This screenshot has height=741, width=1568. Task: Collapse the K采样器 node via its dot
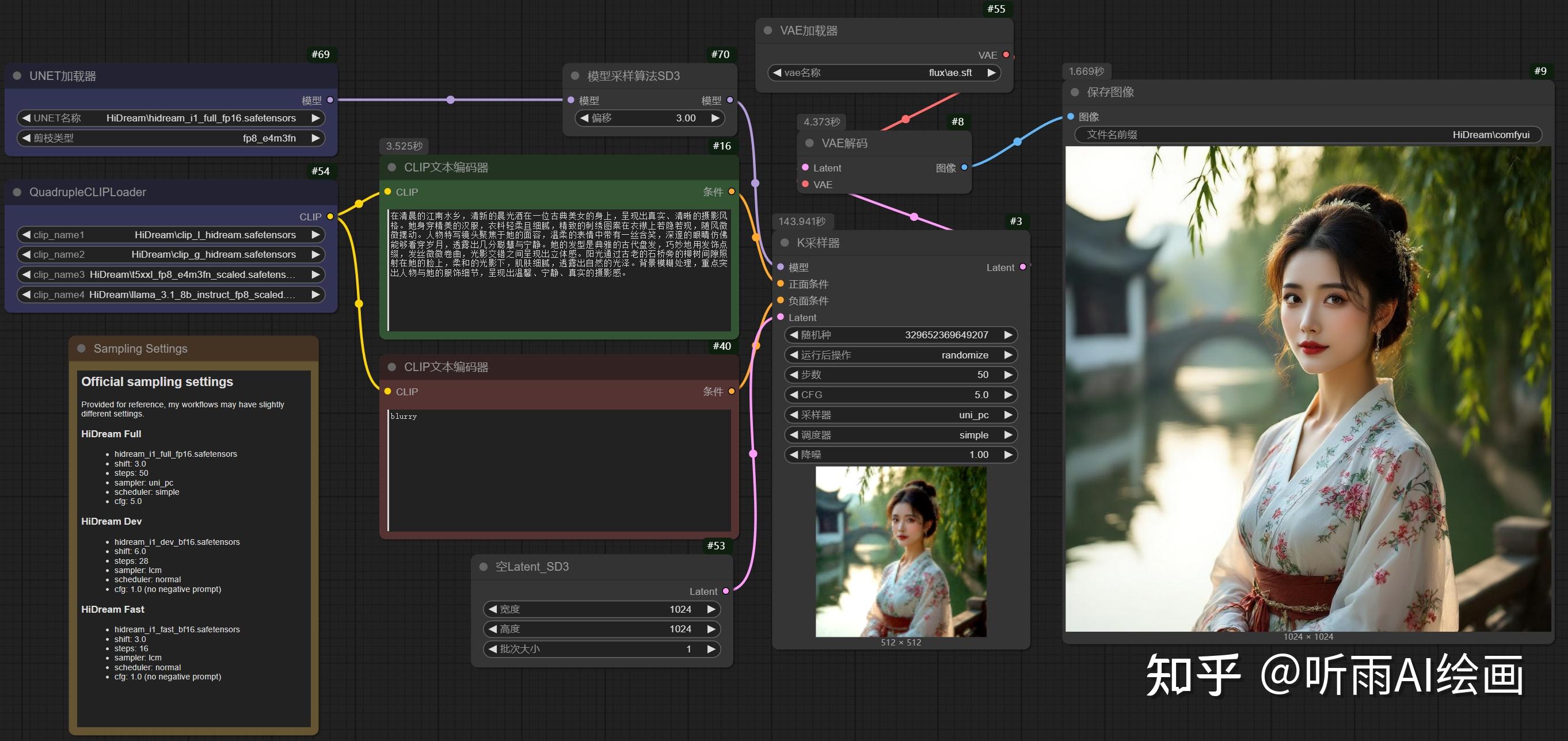(785, 243)
